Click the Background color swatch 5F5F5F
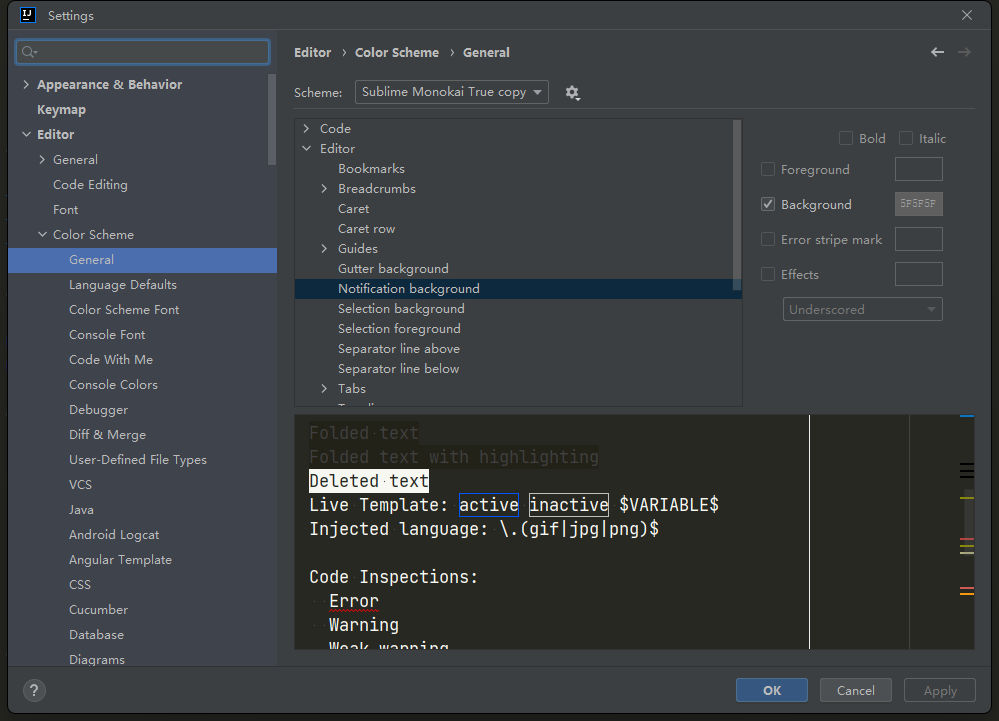Viewport: 999px width, 721px height. click(x=919, y=204)
